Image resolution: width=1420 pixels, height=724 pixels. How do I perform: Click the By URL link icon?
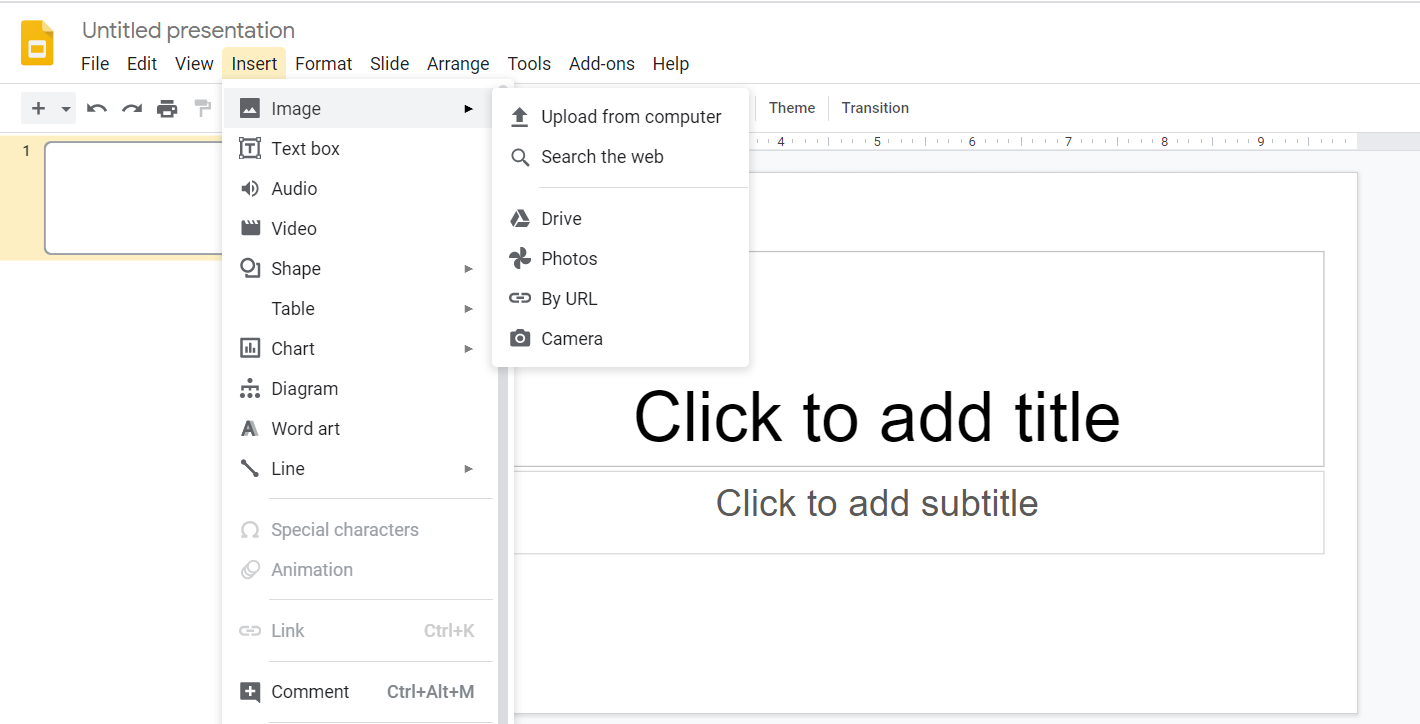click(520, 298)
